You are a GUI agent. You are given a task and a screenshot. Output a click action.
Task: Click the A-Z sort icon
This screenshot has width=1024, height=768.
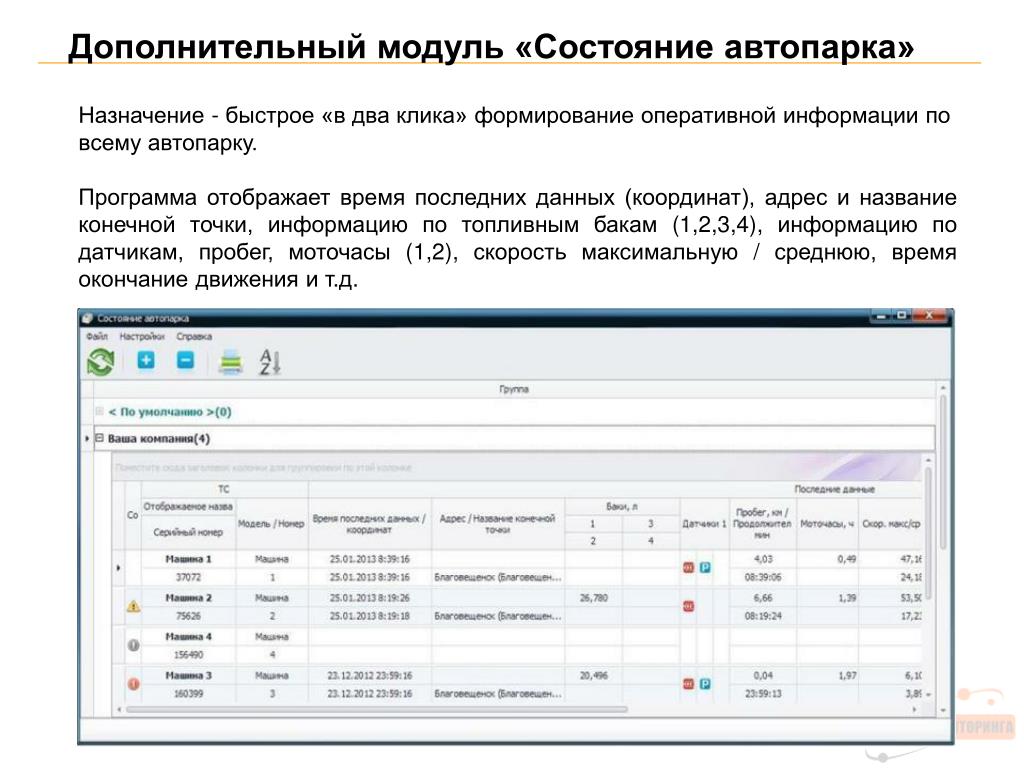pyautogui.click(x=270, y=362)
